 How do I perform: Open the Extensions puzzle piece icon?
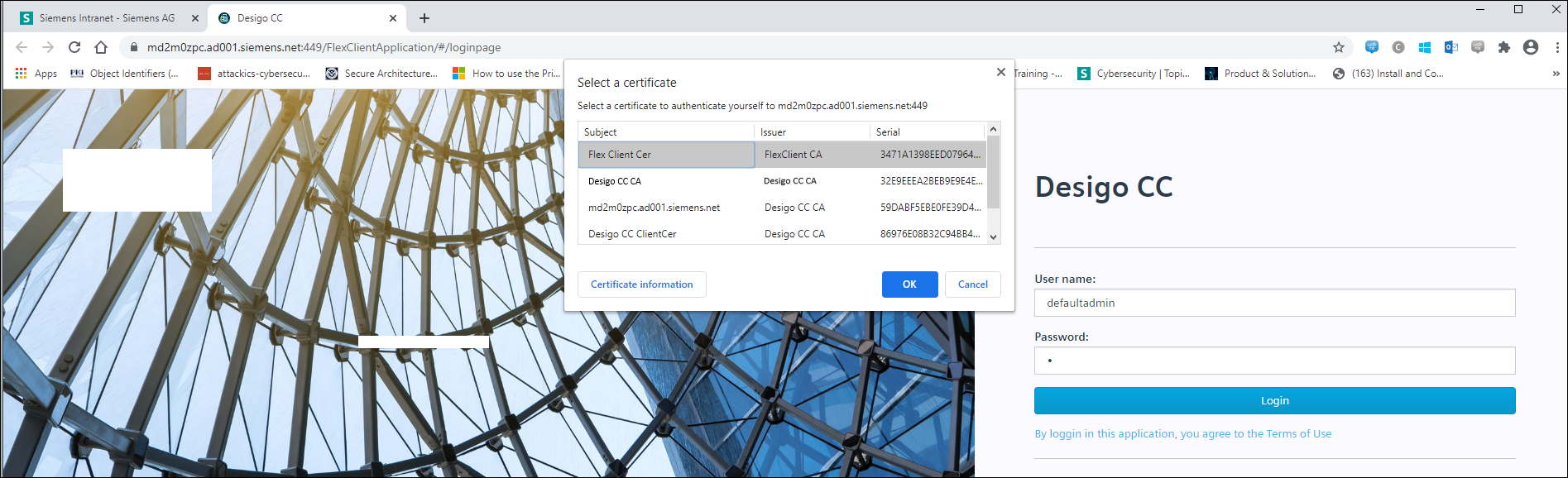1503,47
